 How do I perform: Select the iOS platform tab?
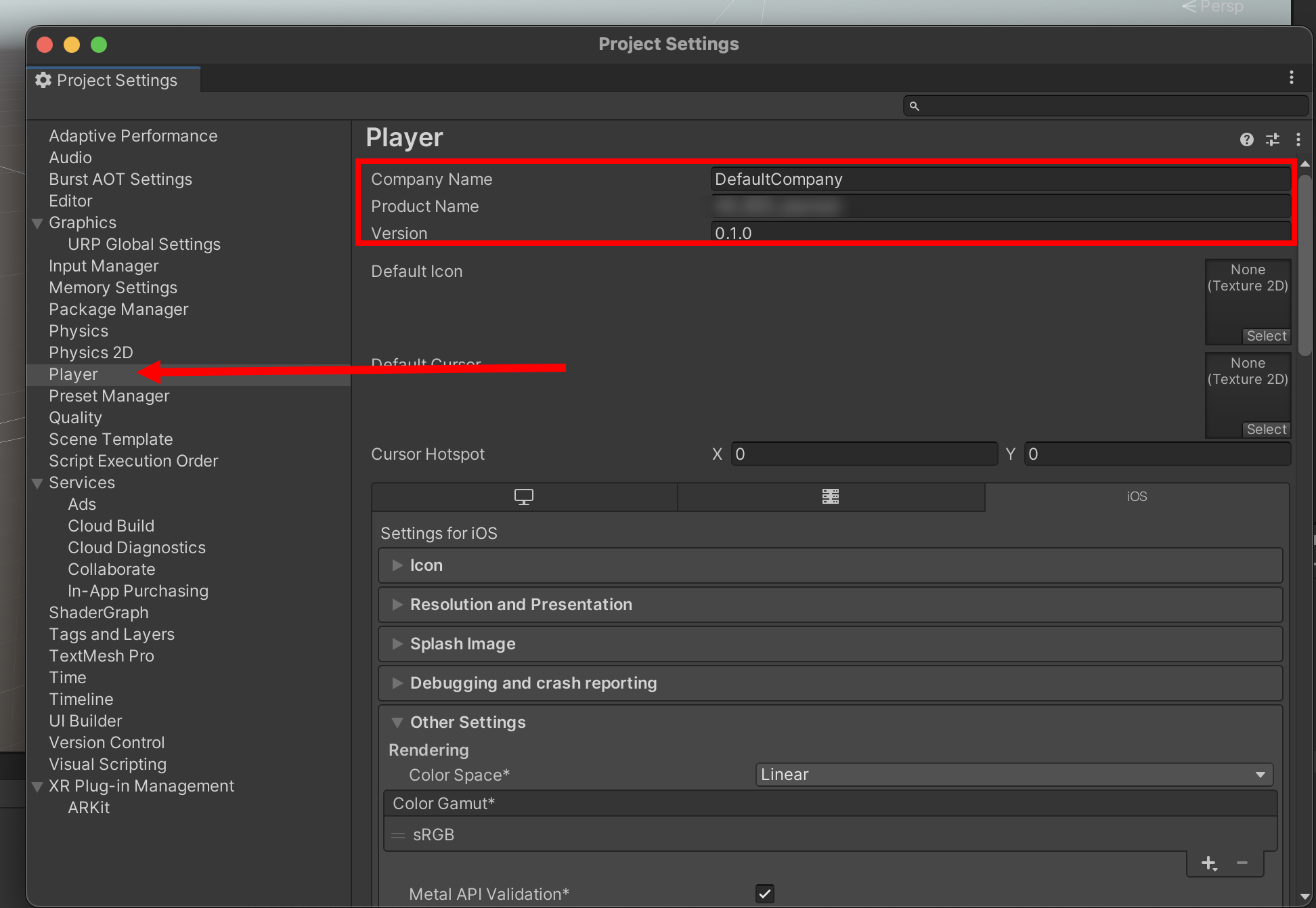1137,497
